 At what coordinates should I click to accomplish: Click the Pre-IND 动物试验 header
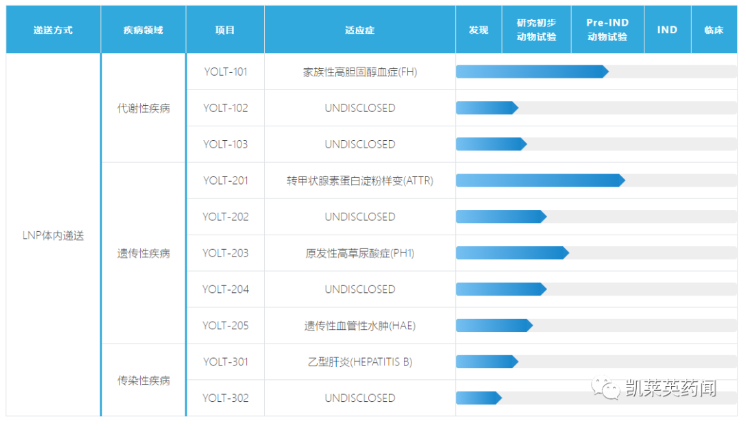608,30
